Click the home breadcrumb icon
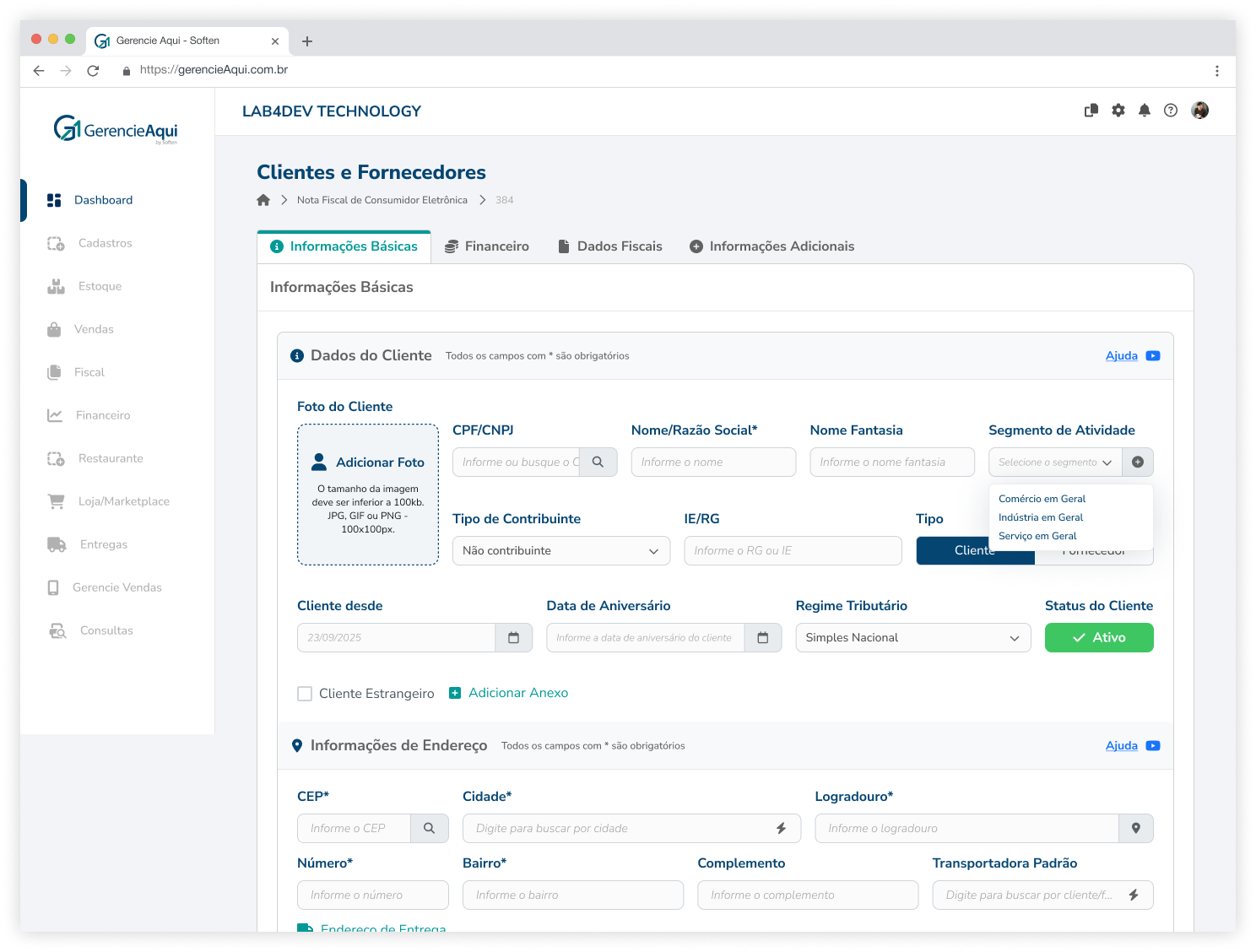 [263, 200]
